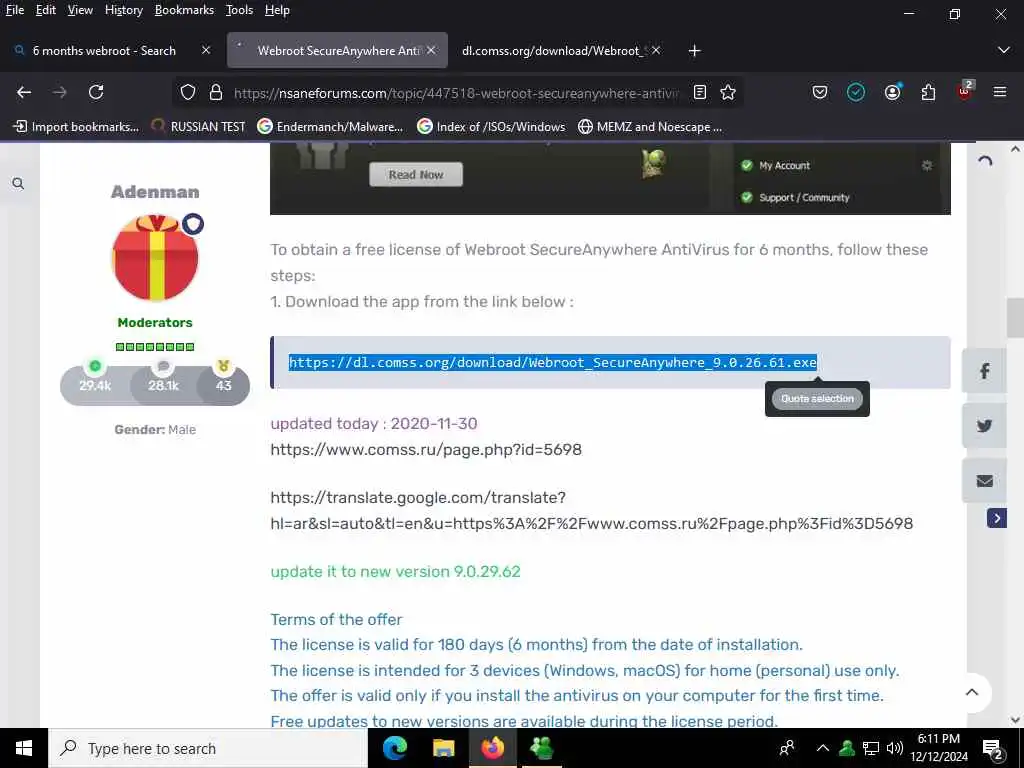The width and height of the screenshot is (1024, 768).
Task: Open MEMZ and Noescape bookmark
Action: (x=650, y=127)
